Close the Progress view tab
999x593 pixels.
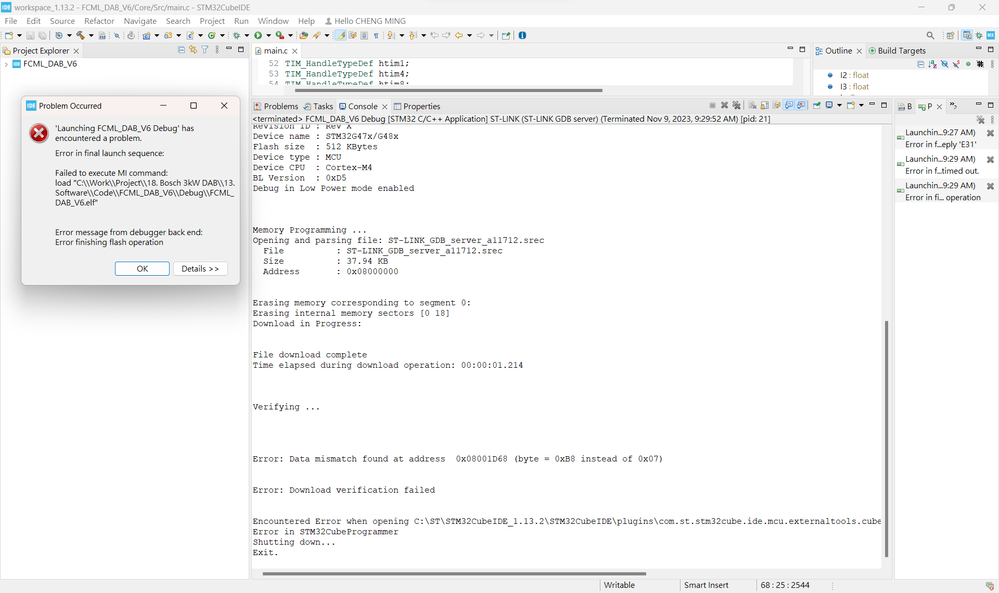coord(939,106)
